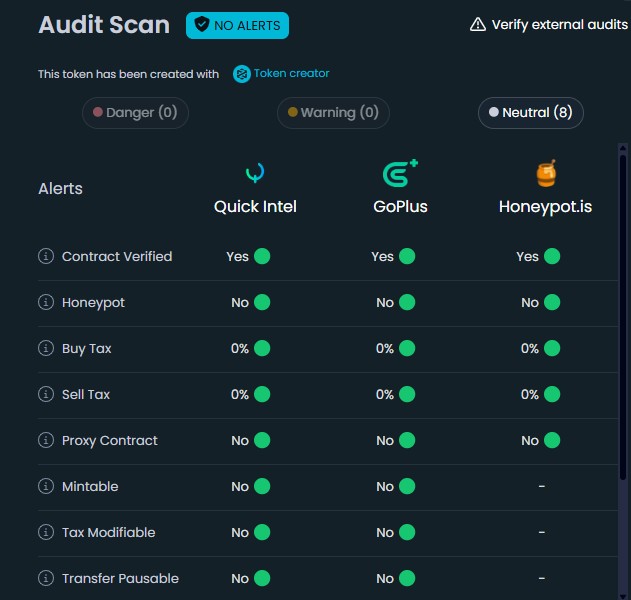The width and height of the screenshot is (631, 600).
Task: Click GoPlus 'No' for Transfer Pausable
Action: point(385,578)
